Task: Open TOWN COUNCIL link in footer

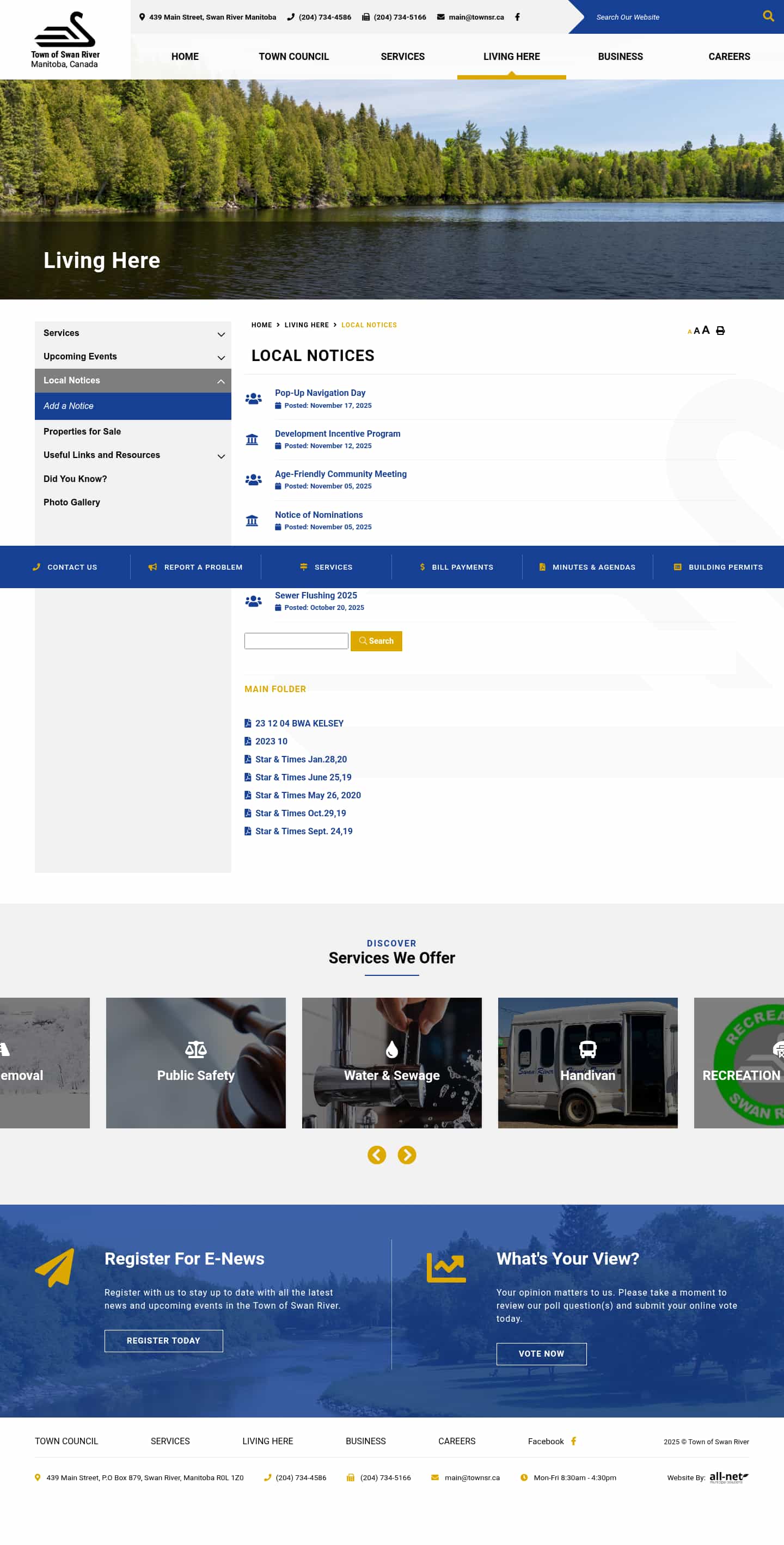Action: click(x=66, y=1440)
